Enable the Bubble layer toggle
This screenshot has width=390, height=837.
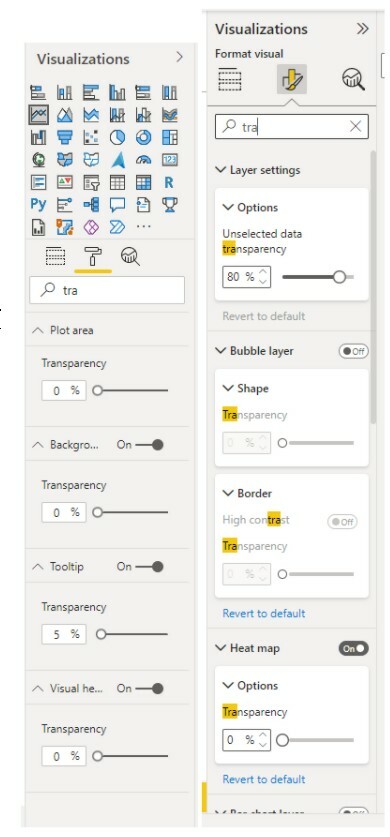point(353,351)
